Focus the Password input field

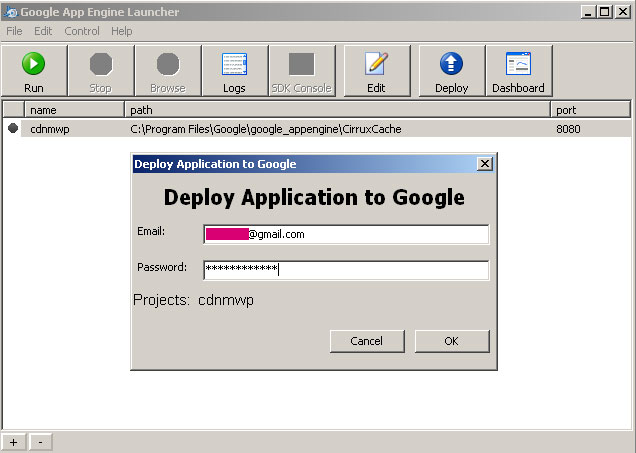[x=346, y=270]
